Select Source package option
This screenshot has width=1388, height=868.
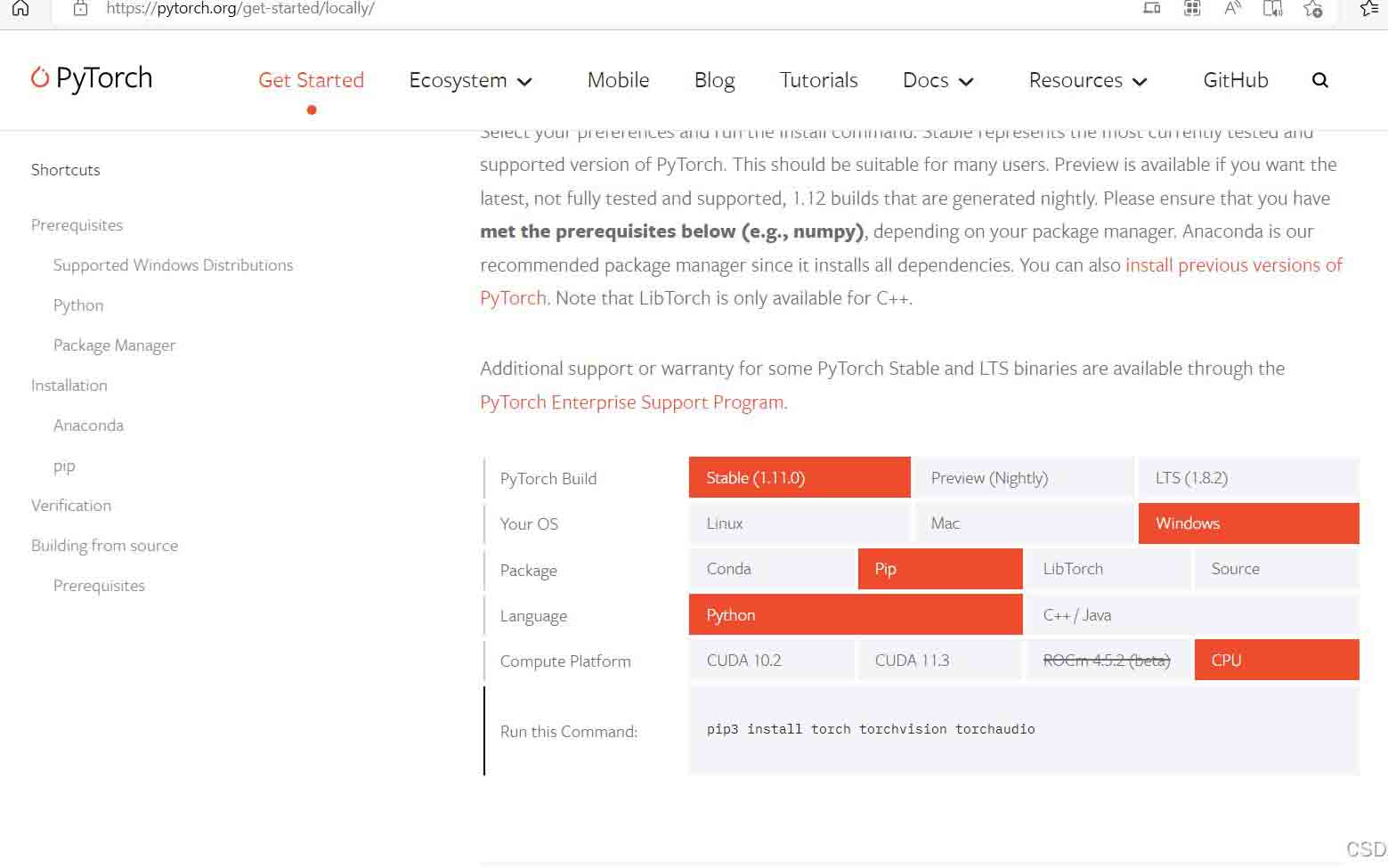pos(1277,569)
